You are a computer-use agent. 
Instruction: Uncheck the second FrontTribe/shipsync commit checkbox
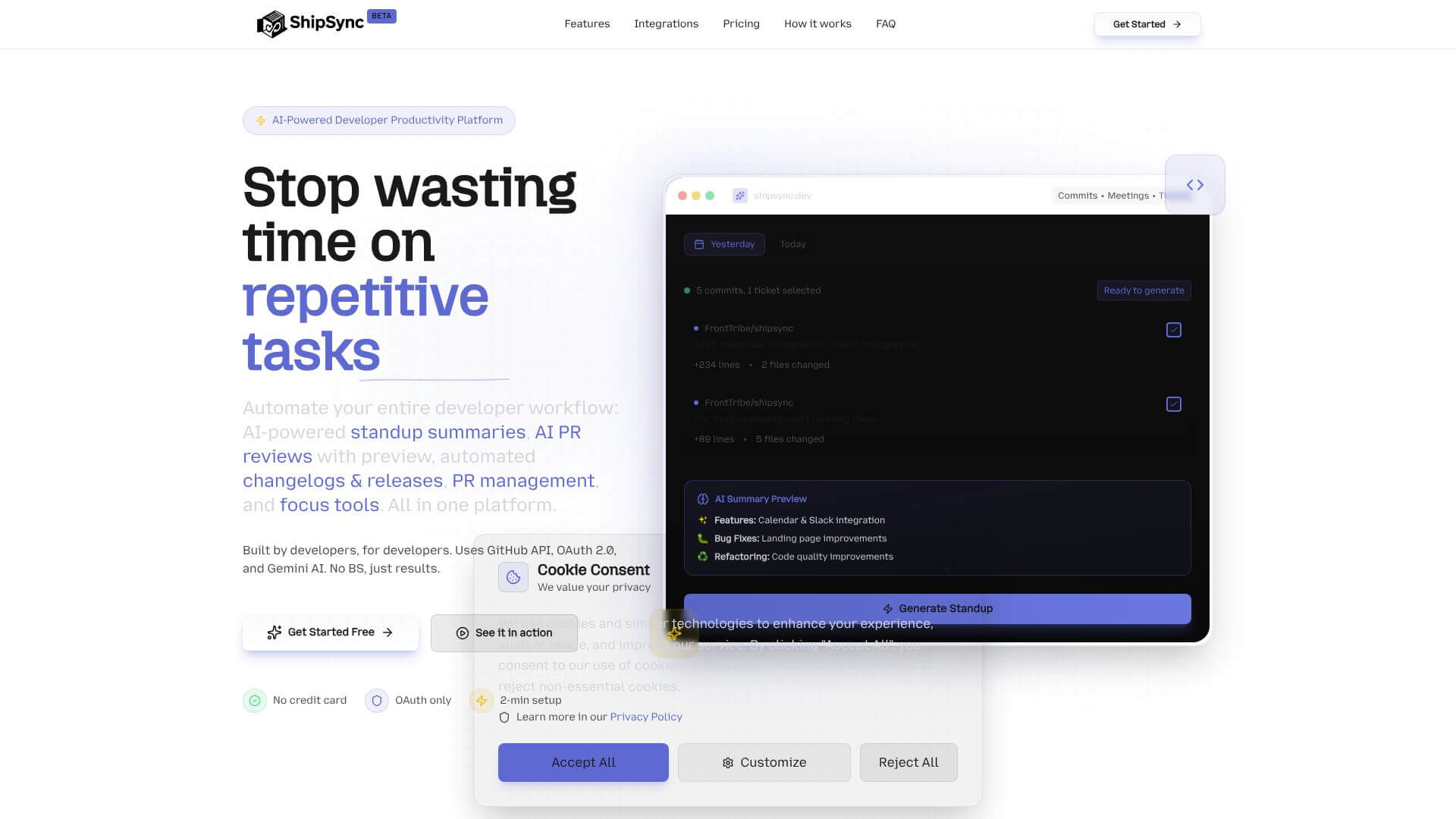1173,403
